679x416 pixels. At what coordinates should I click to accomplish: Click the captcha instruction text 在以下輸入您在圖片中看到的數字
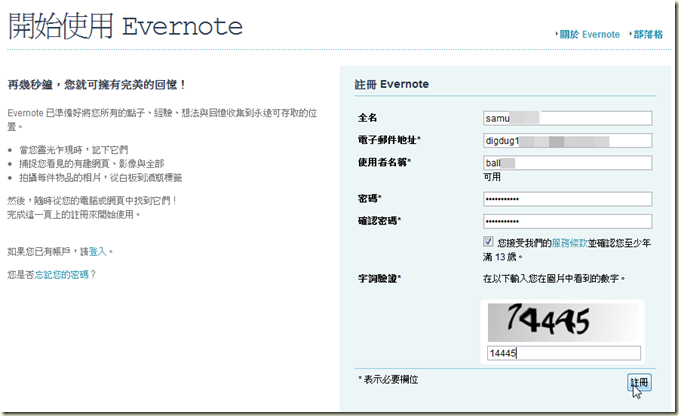pyautogui.click(x=554, y=278)
